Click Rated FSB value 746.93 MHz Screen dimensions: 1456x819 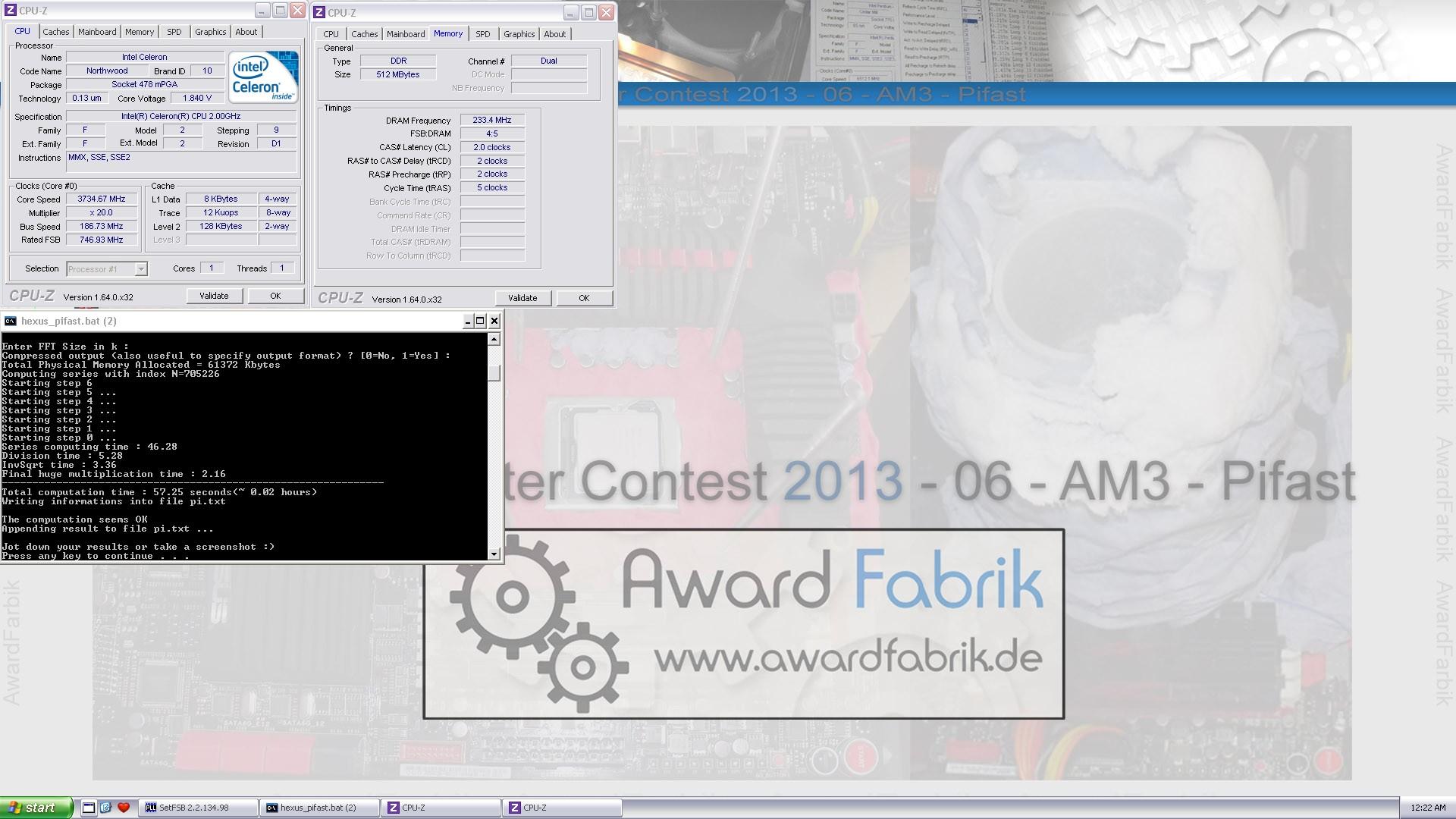point(102,240)
